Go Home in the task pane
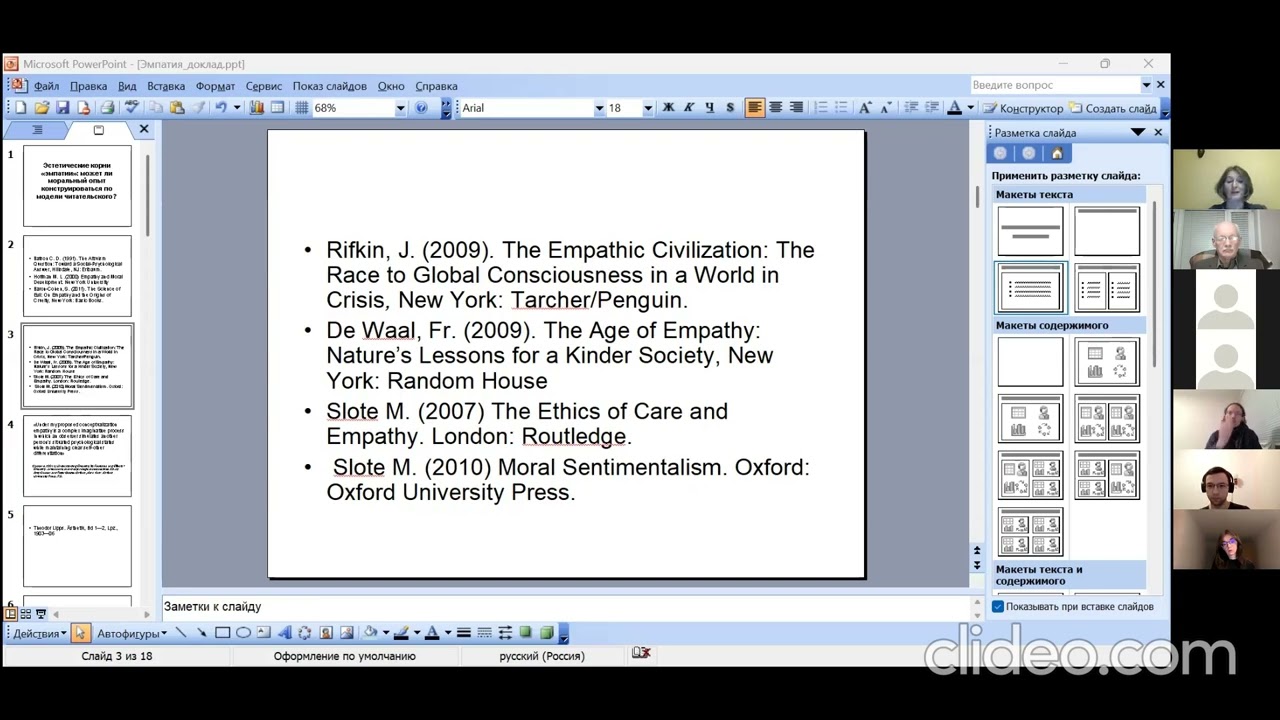 1057,153
